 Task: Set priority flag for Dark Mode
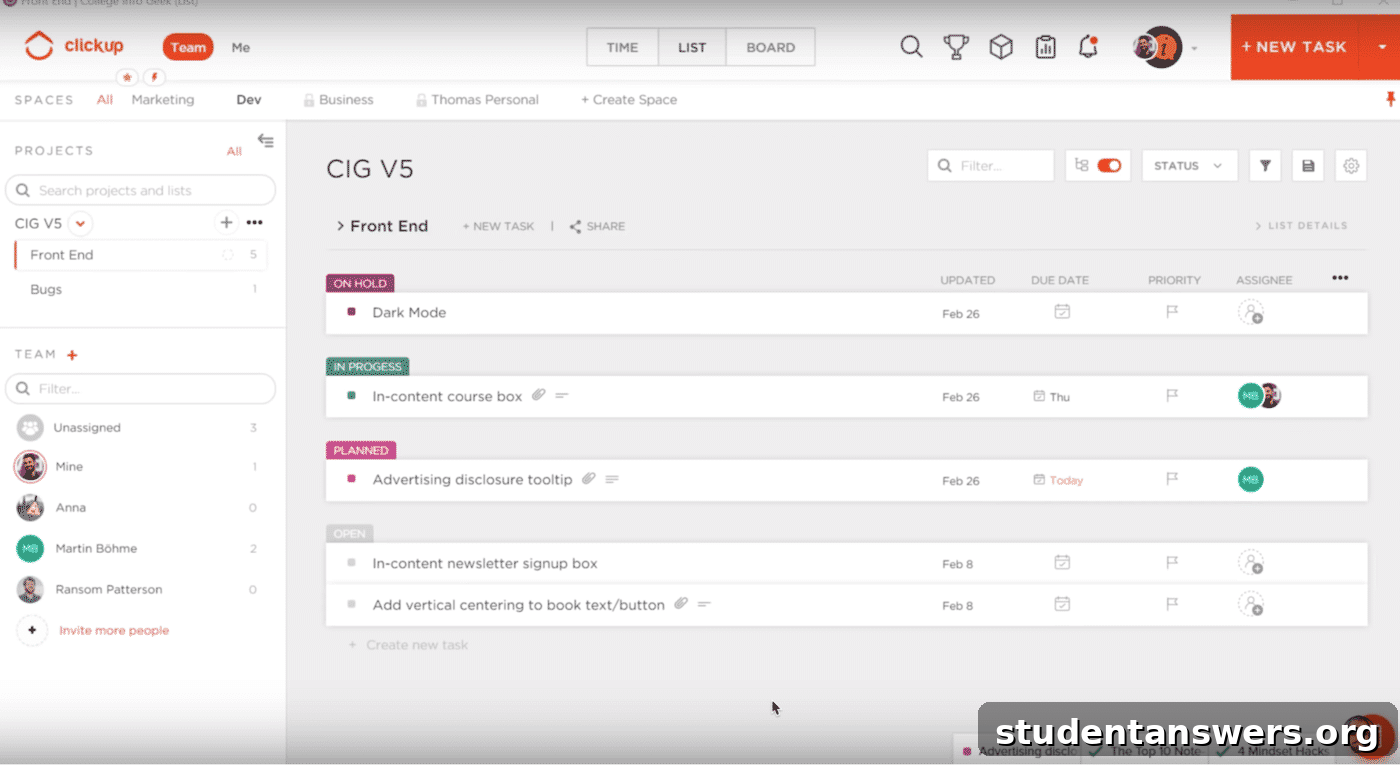point(1172,312)
